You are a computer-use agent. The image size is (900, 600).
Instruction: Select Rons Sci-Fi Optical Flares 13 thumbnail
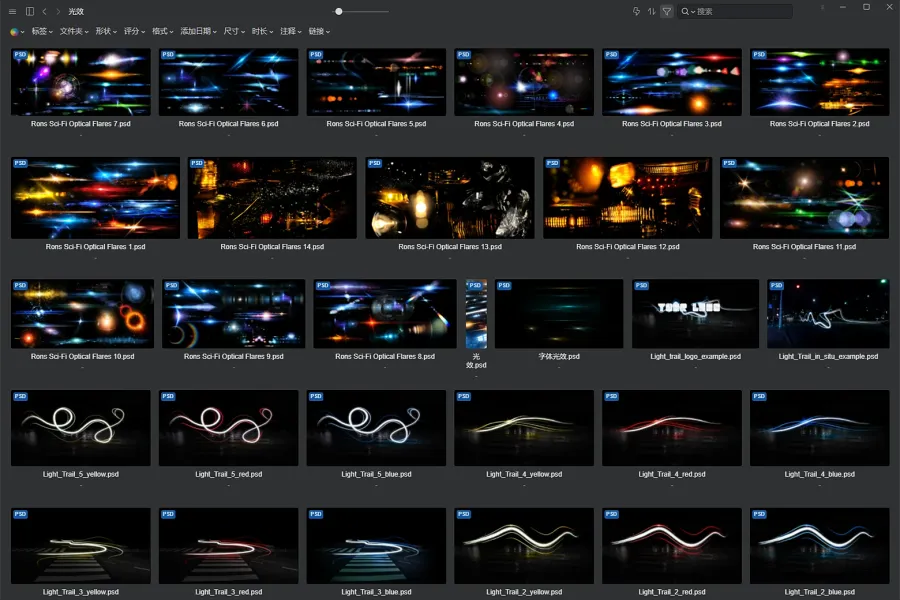coord(450,198)
